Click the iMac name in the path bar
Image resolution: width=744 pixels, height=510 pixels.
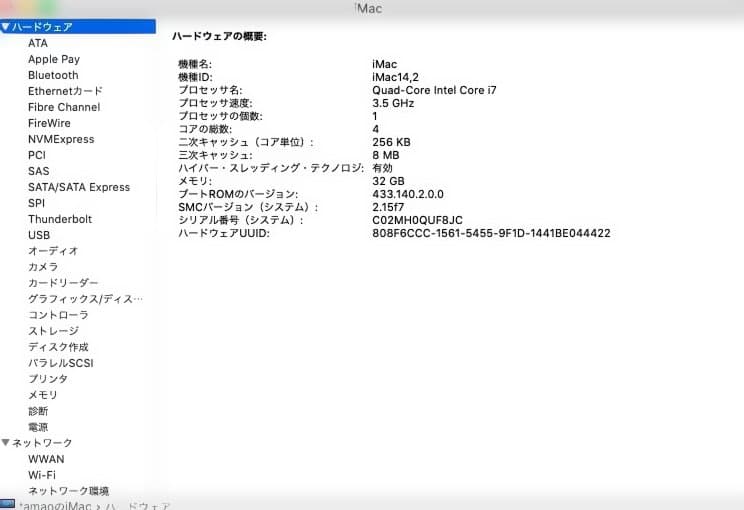[x=55, y=506]
